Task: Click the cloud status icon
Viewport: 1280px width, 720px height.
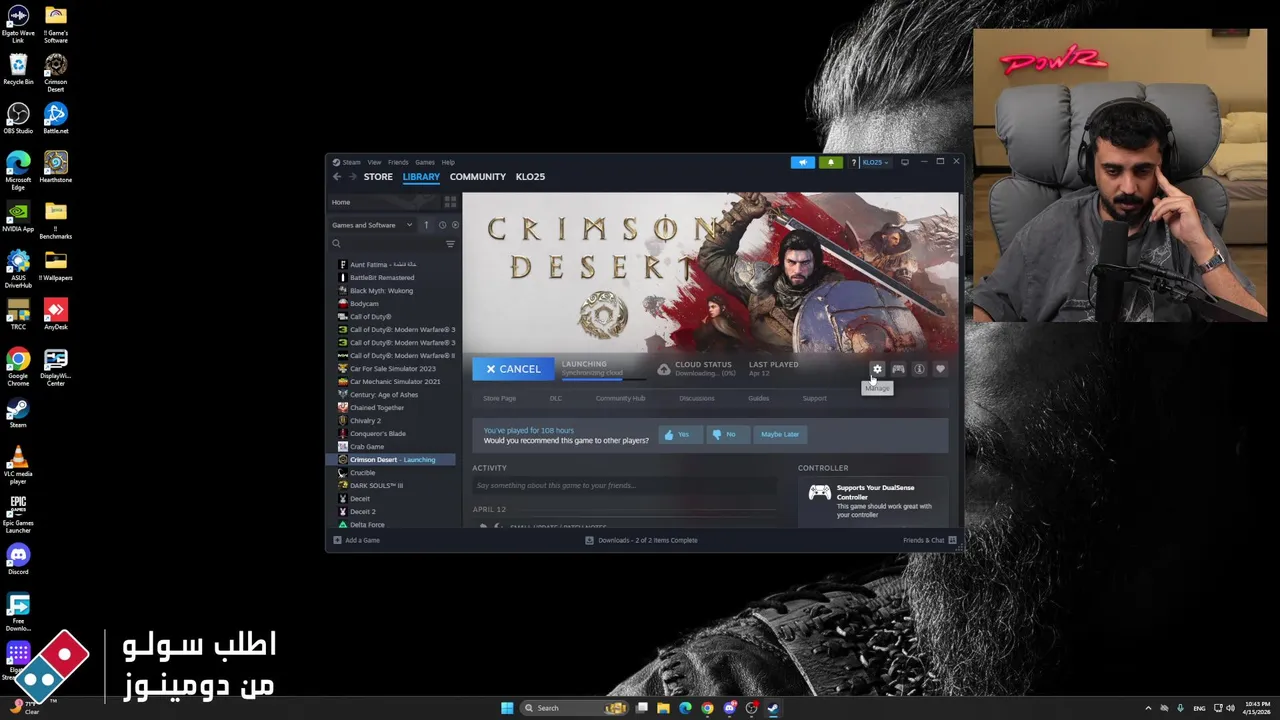Action: (663, 369)
